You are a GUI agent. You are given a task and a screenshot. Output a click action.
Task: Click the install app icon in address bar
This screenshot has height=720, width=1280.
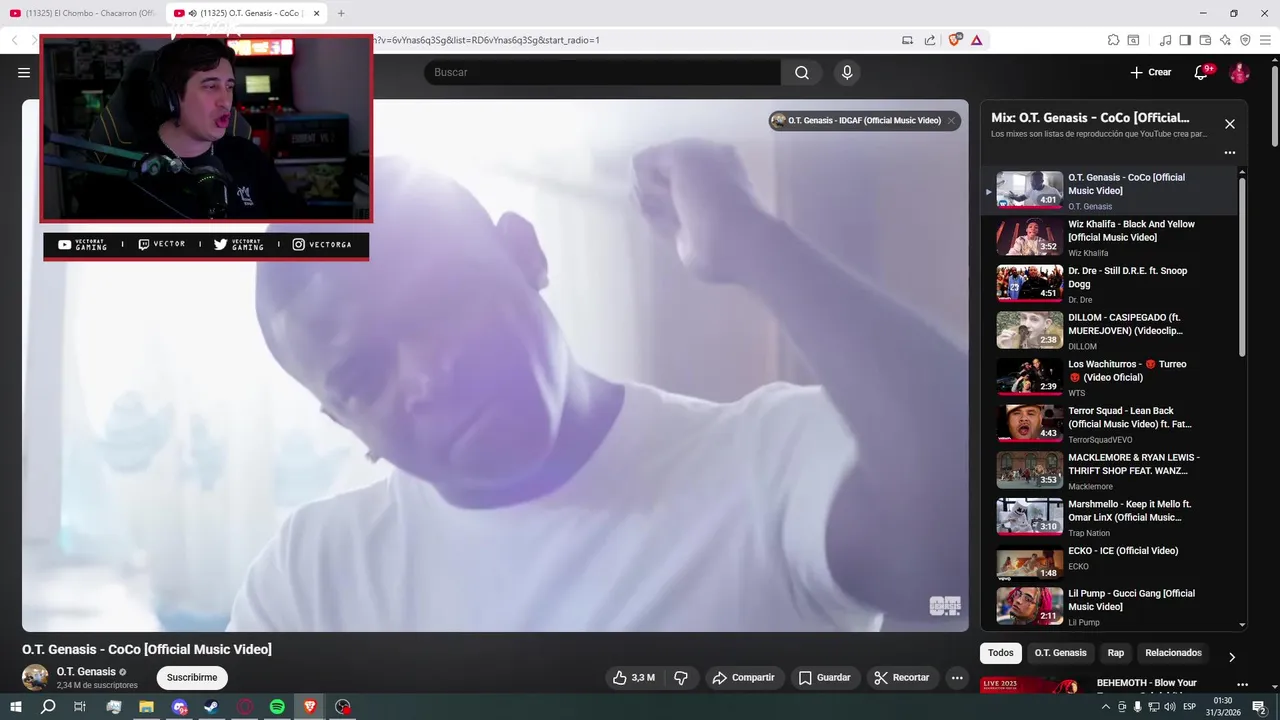[908, 40]
